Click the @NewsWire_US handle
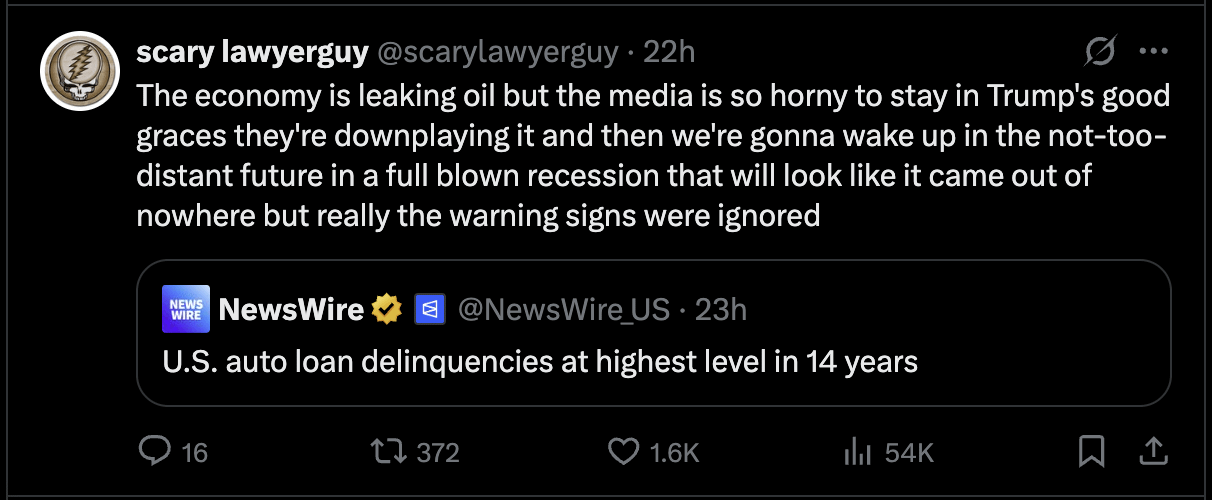 pyautogui.click(x=563, y=311)
